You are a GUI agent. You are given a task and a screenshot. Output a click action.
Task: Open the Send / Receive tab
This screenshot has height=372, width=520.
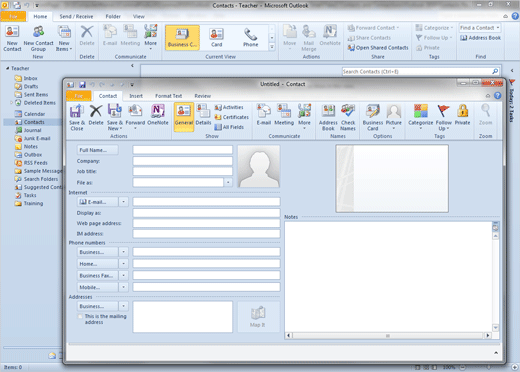coord(76,16)
